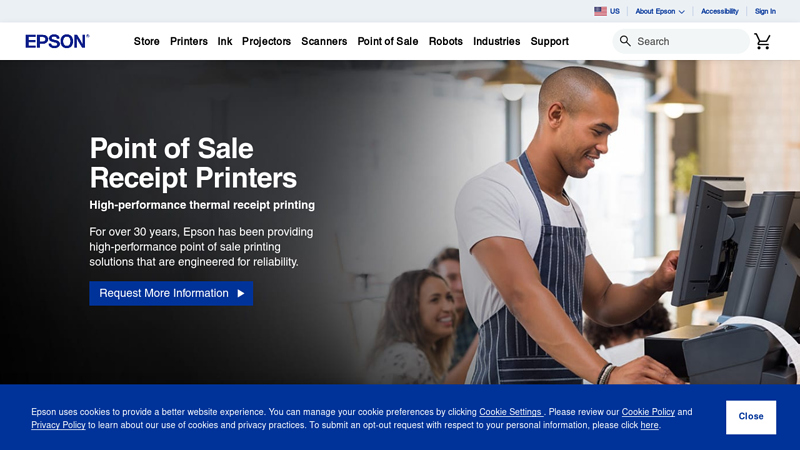Click the search magnifier icon
Image resolution: width=800 pixels, height=450 pixels.
click(x=625, y=41)
